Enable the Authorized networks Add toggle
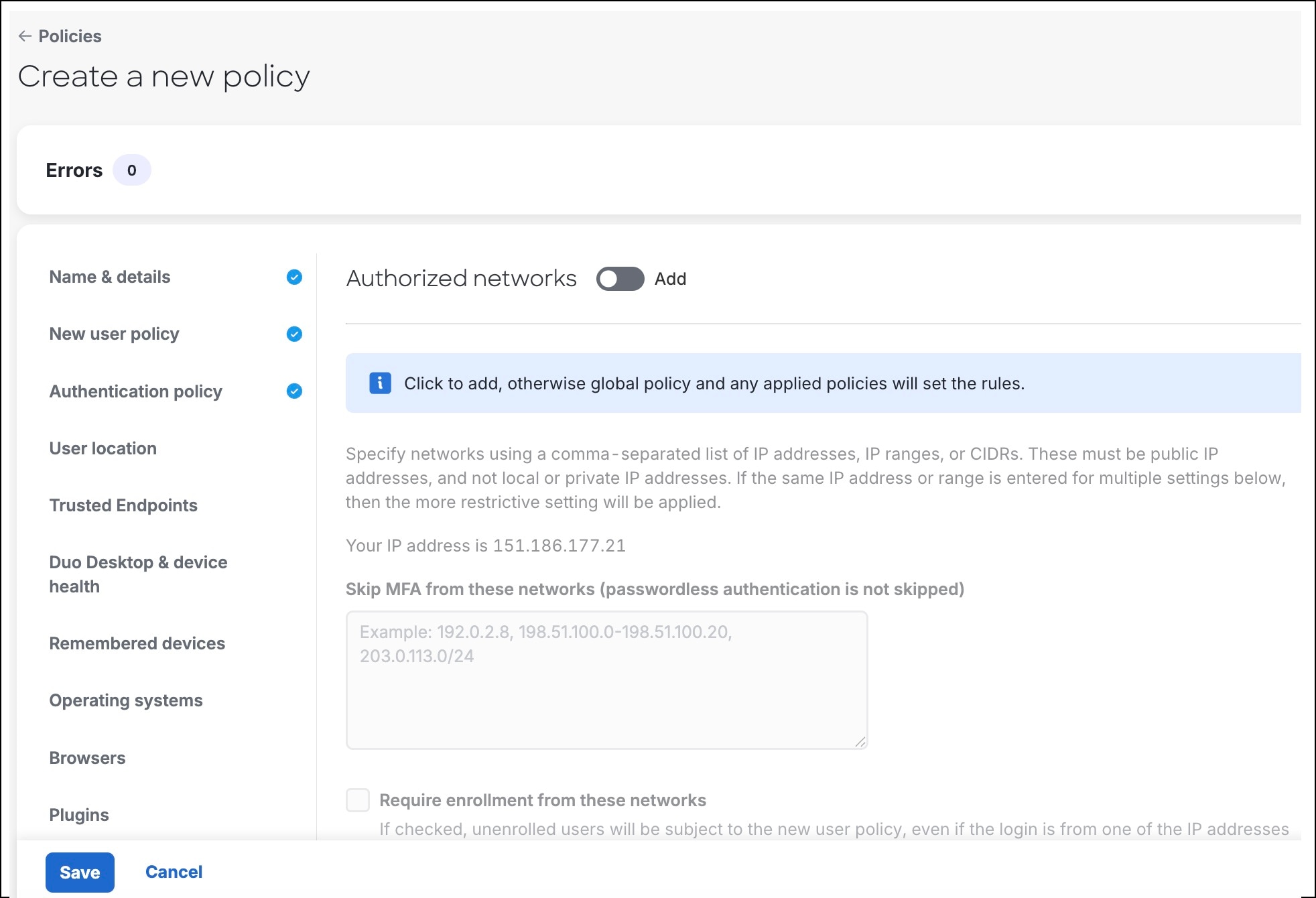This screenshot has width=1316, height=898. pos(620,279)
